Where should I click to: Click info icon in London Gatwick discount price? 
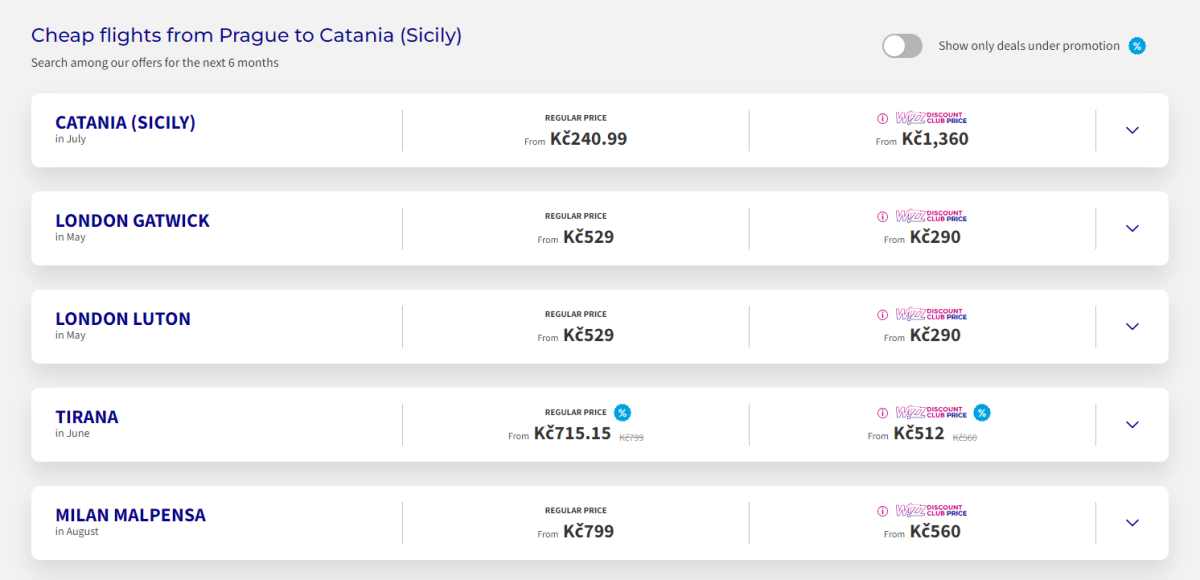[x=882, y=216]
